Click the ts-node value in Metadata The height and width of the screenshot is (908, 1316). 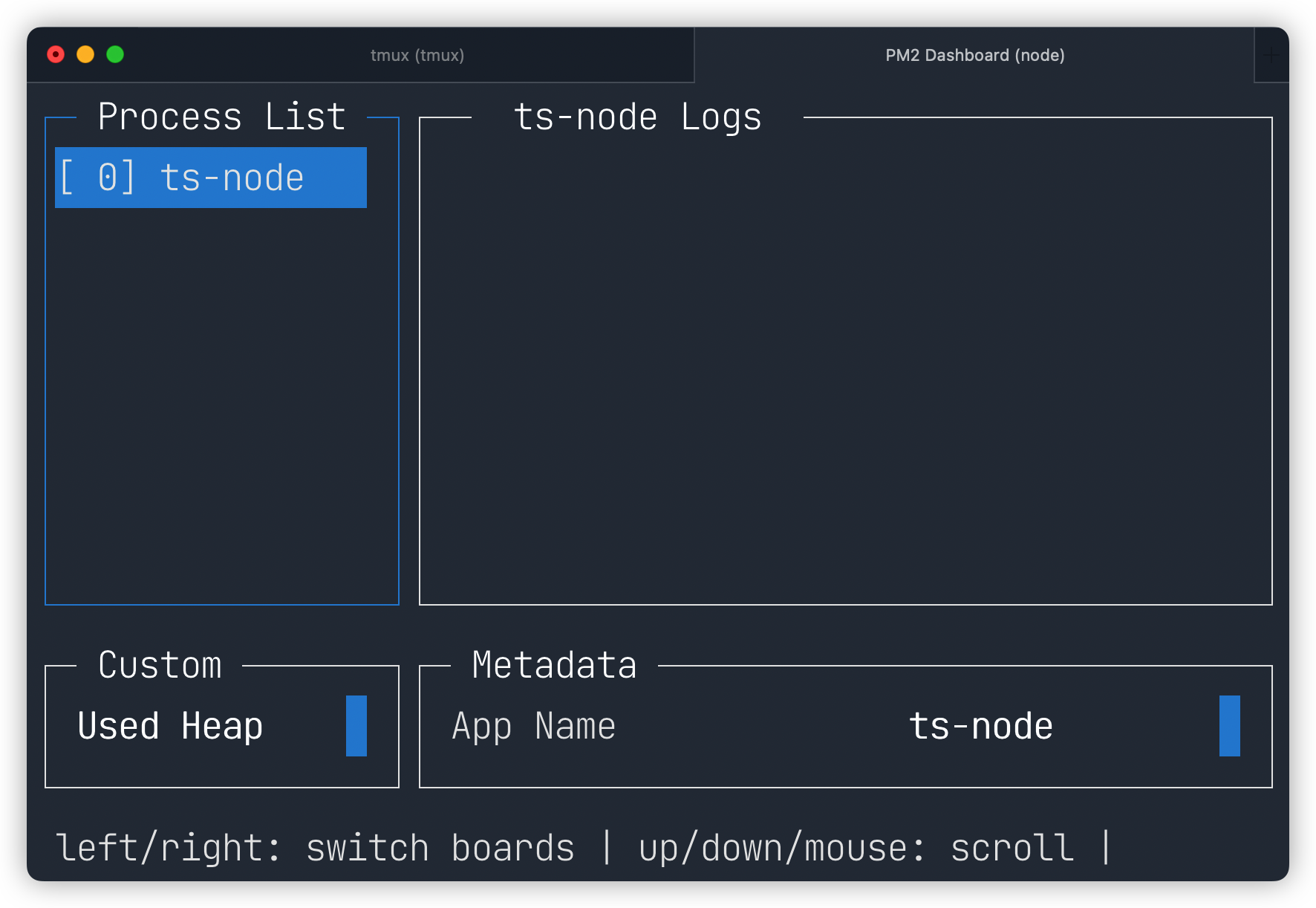pos(980,726)
